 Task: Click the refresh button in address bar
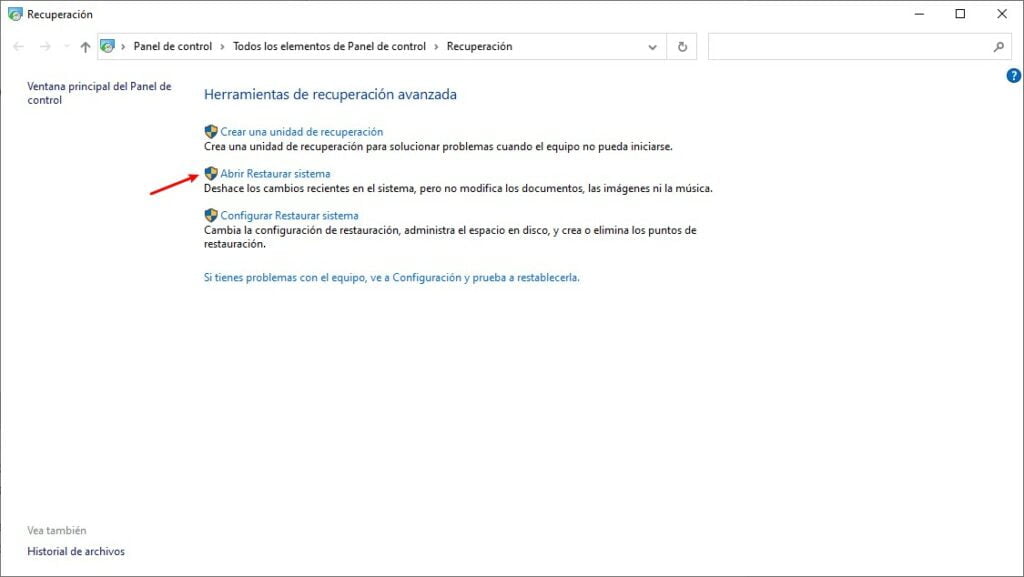click(682, 47)
